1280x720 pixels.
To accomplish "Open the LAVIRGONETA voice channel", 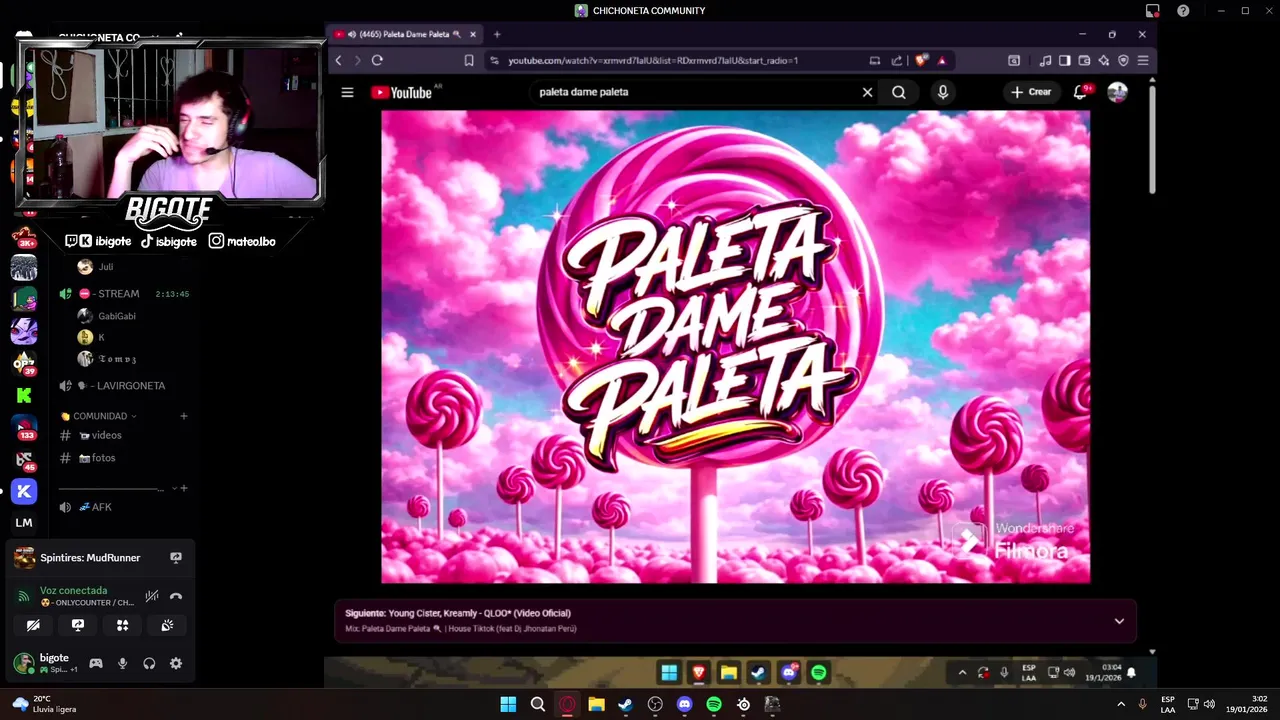I will [x=120, y=386].
